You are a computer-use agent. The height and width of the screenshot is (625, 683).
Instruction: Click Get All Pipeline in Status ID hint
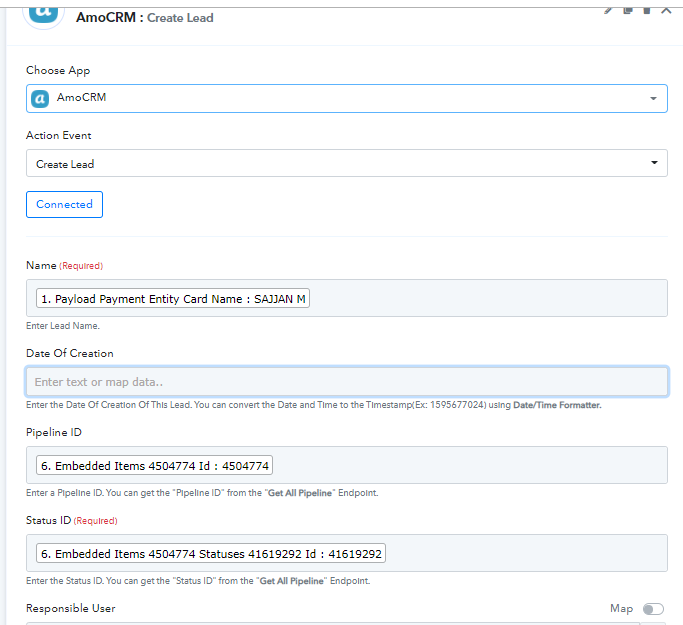291,581
